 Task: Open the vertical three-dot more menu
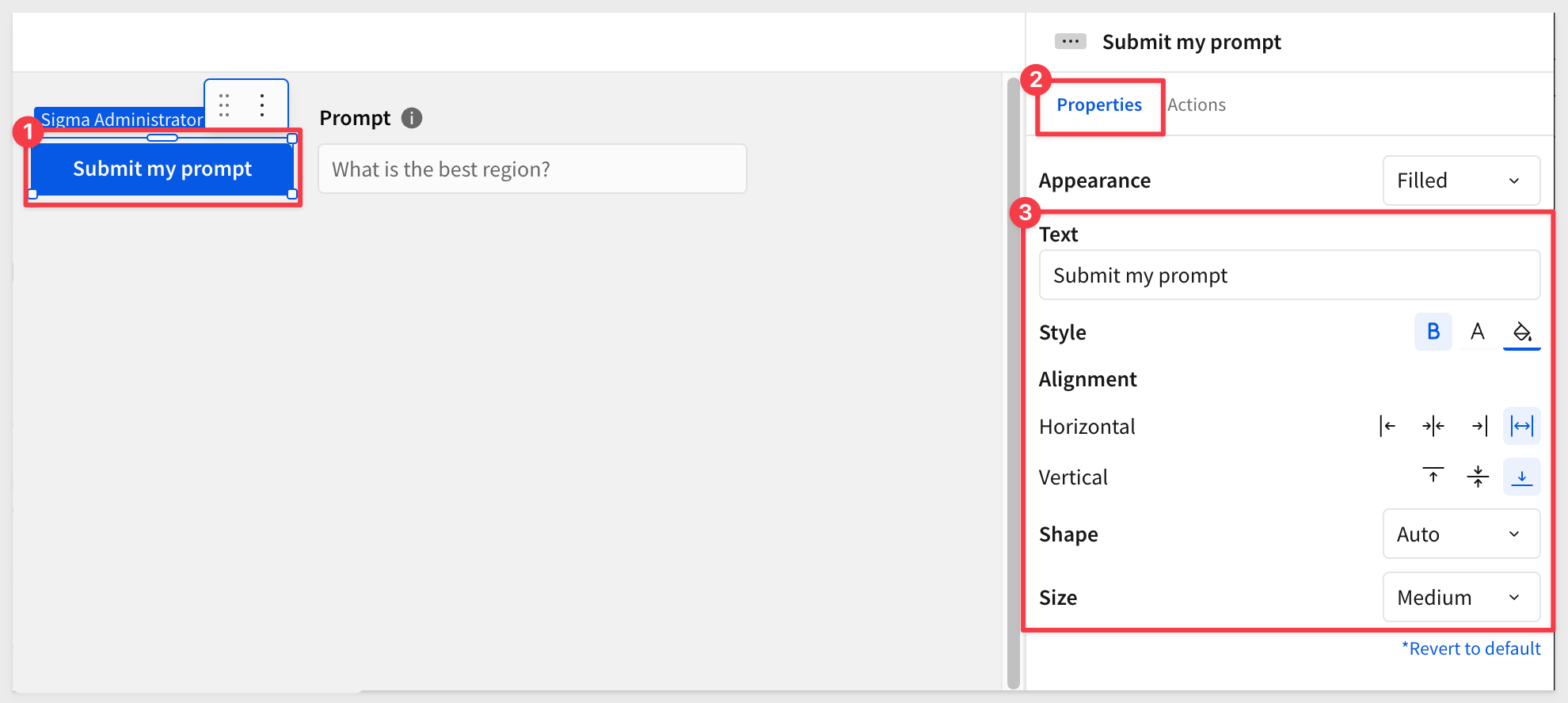[x=262, y=105]
